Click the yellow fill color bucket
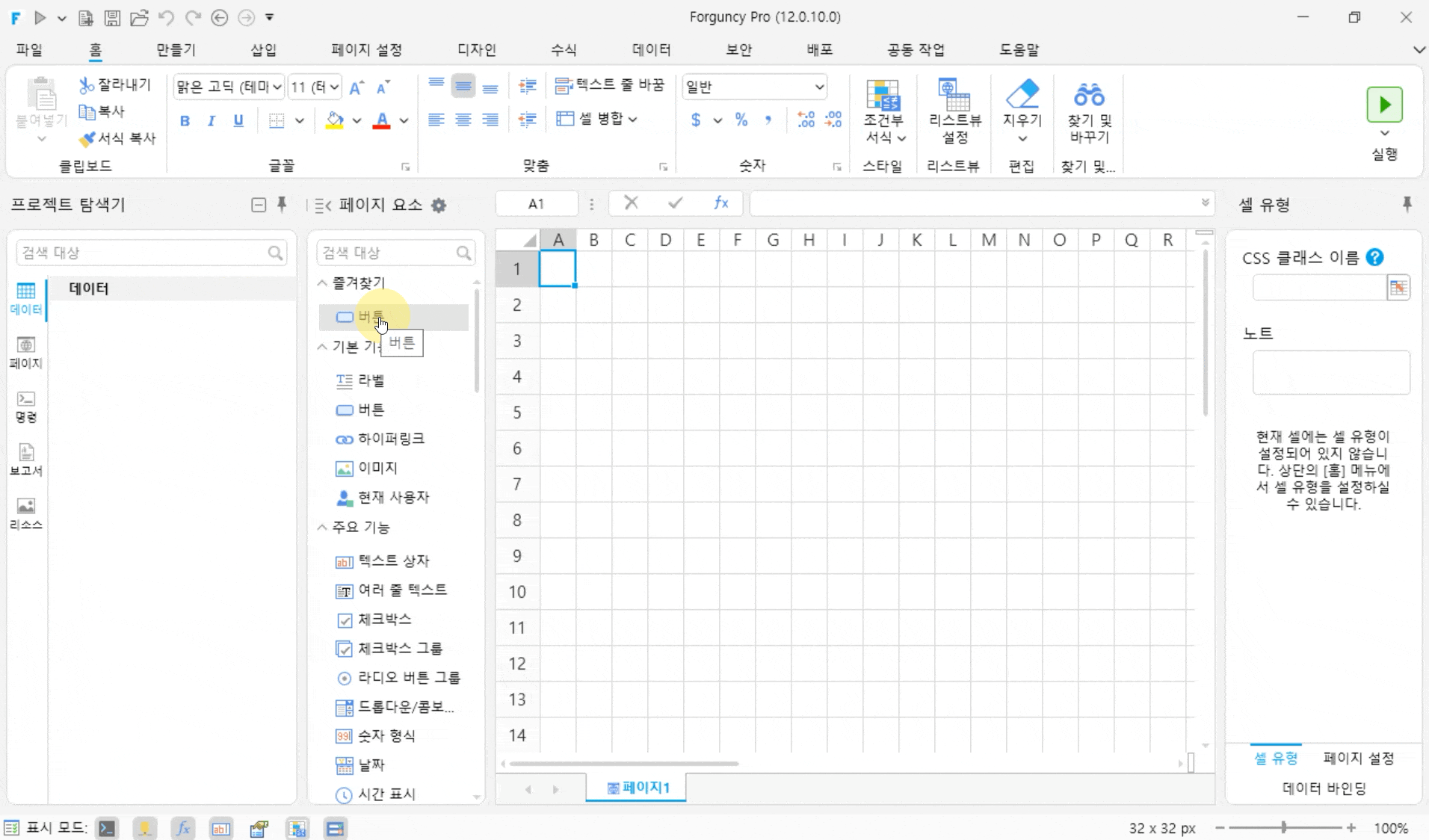This screenshot has height=840, width=1429. coord(335,120)
